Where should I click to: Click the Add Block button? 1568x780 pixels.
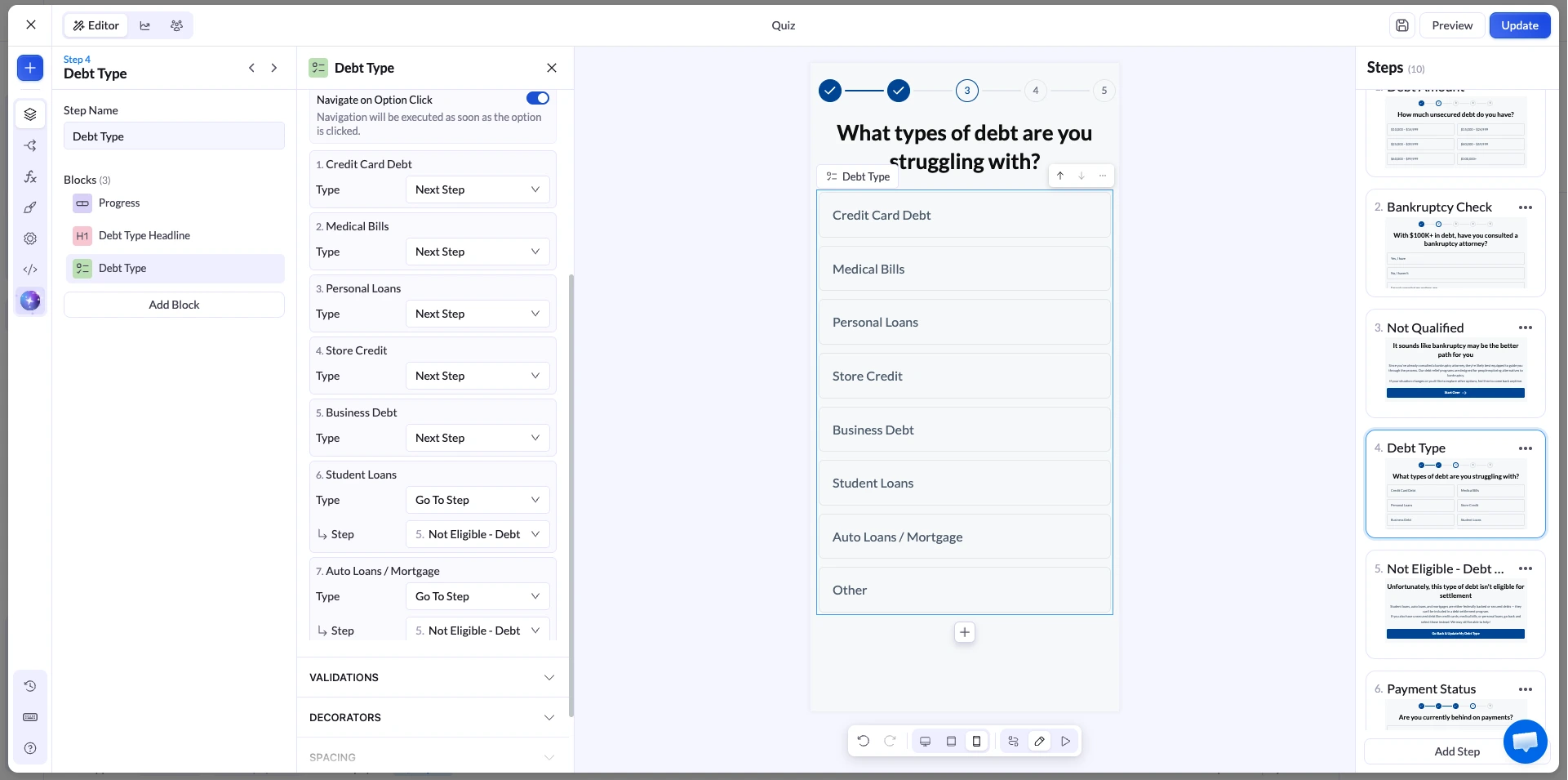[x=174, y=305]
